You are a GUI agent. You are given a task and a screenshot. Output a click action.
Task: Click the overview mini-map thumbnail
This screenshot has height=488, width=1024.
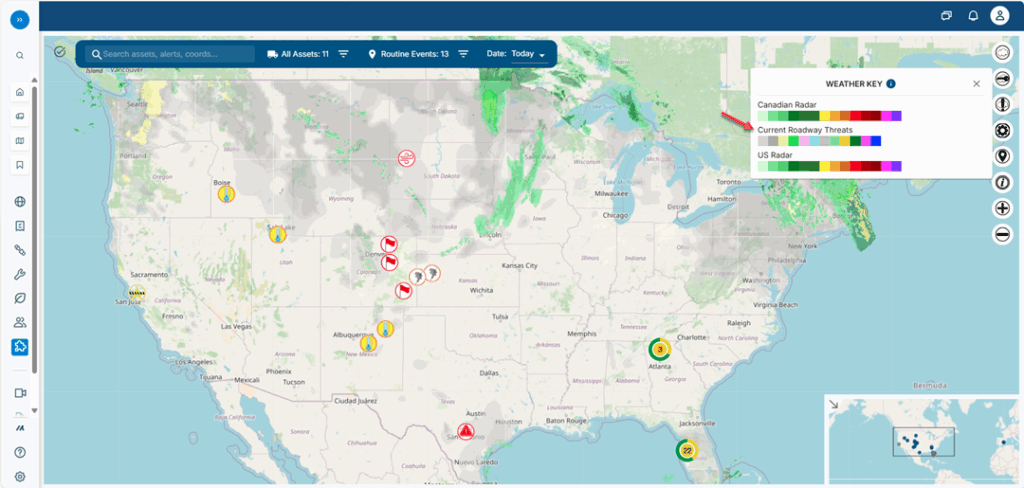pos(923,441)
